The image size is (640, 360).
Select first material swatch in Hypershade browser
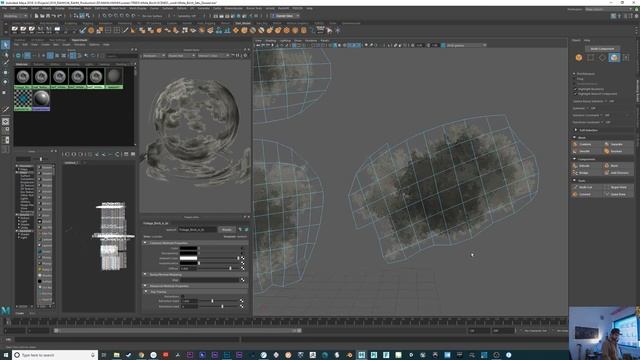point(23,76)
